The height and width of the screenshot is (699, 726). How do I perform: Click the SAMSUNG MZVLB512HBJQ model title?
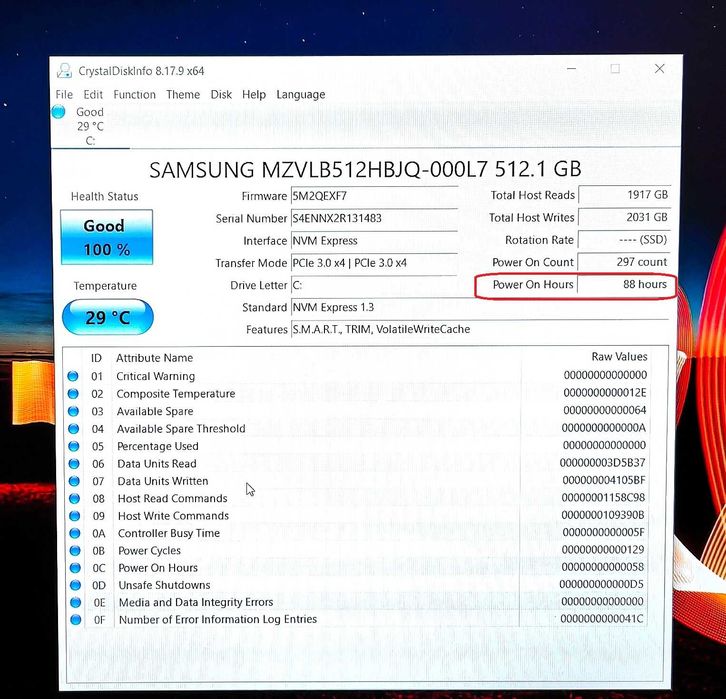pos(365,169)
